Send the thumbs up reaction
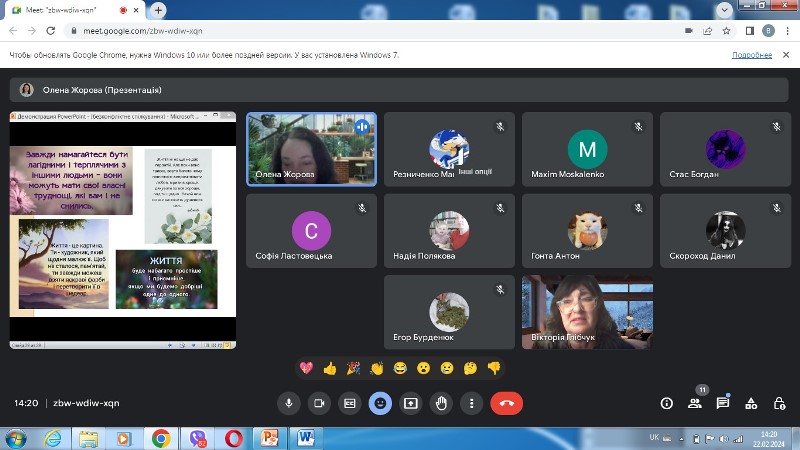800x450 pixels. pos(330,368)
